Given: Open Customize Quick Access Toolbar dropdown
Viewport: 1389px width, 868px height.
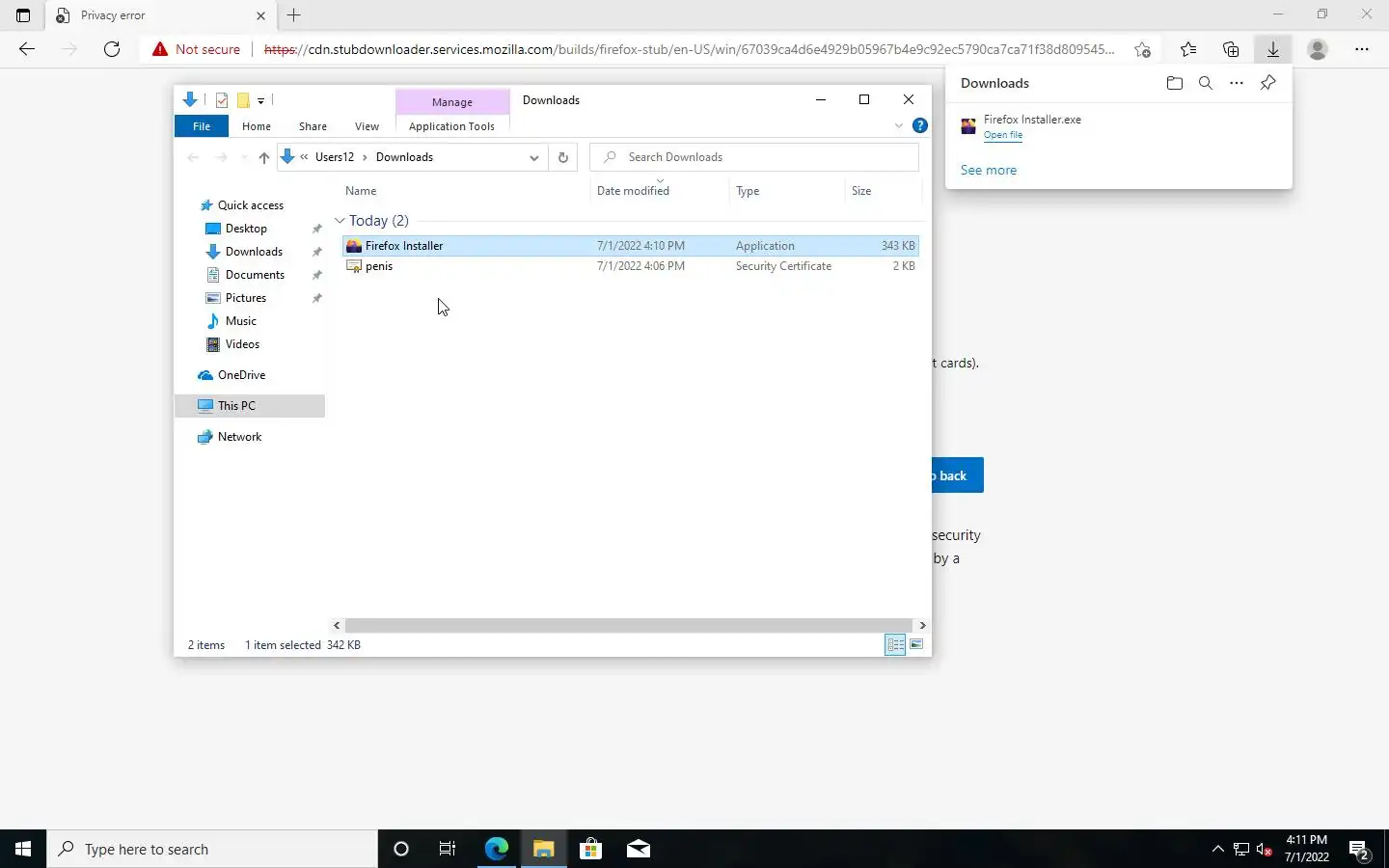Looking at the screenshot, I should pos(260,100).
